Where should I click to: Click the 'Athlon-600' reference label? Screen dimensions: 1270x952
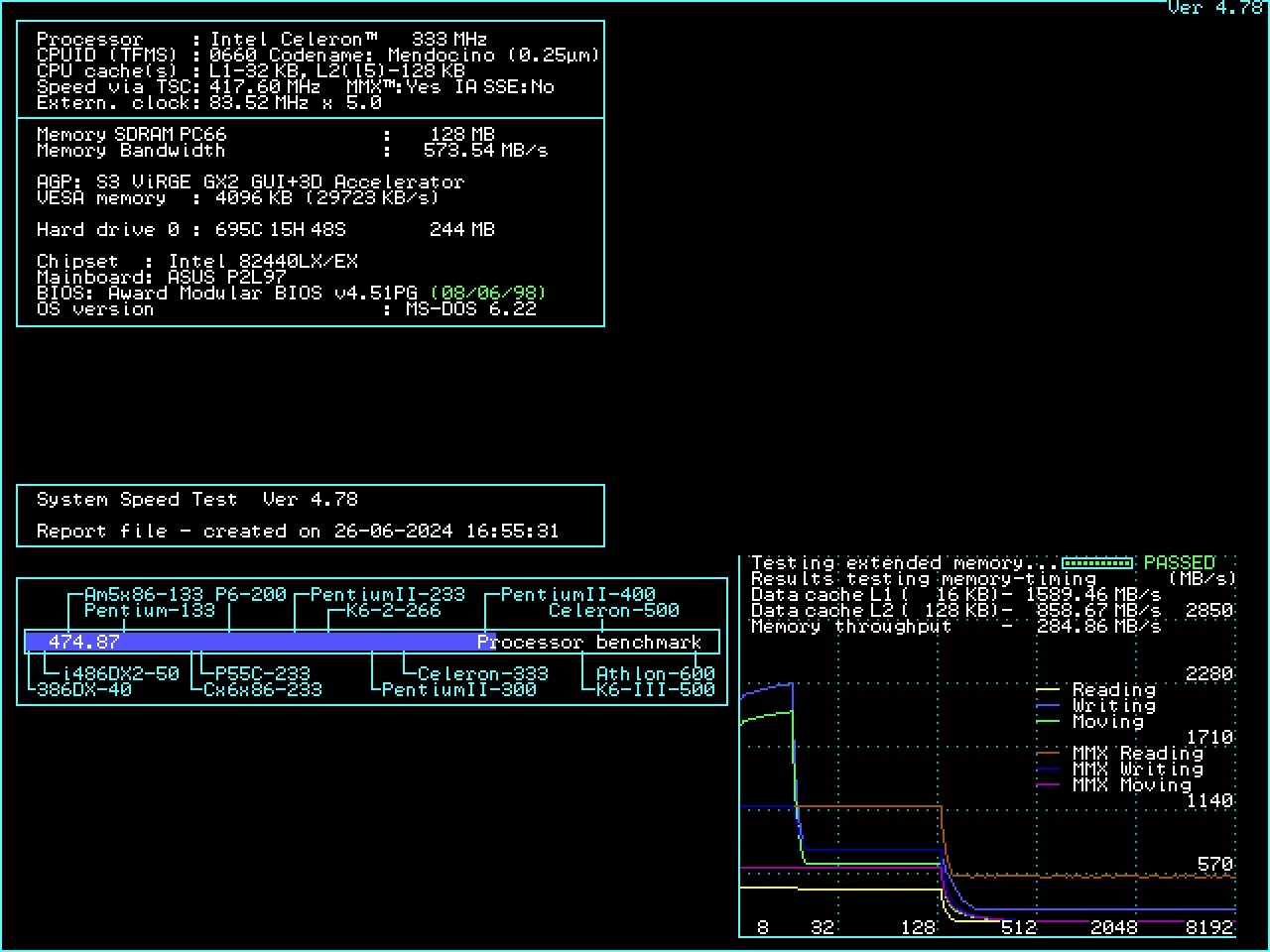point(656,674)
